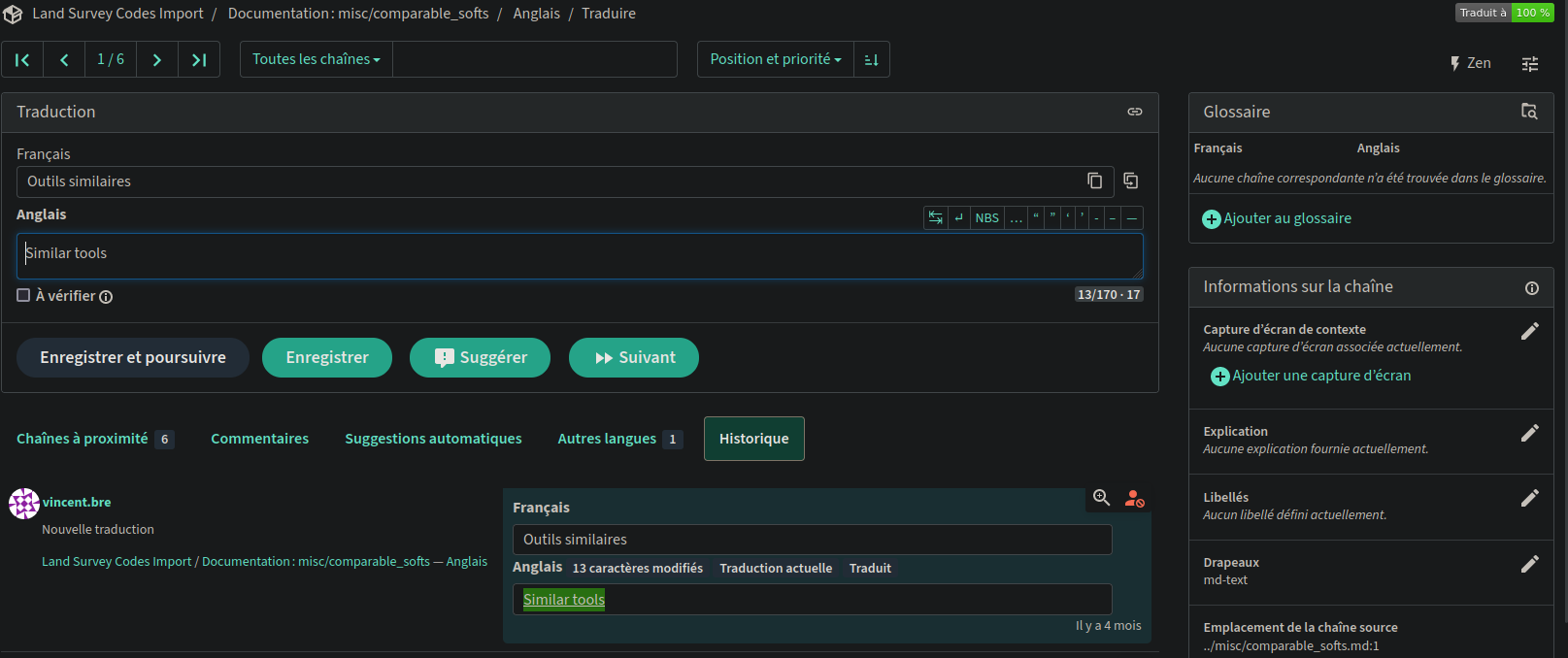
Task: Click the ../misc/comparable_softs.md:1 source location
Action: (x=1291, y=646)
